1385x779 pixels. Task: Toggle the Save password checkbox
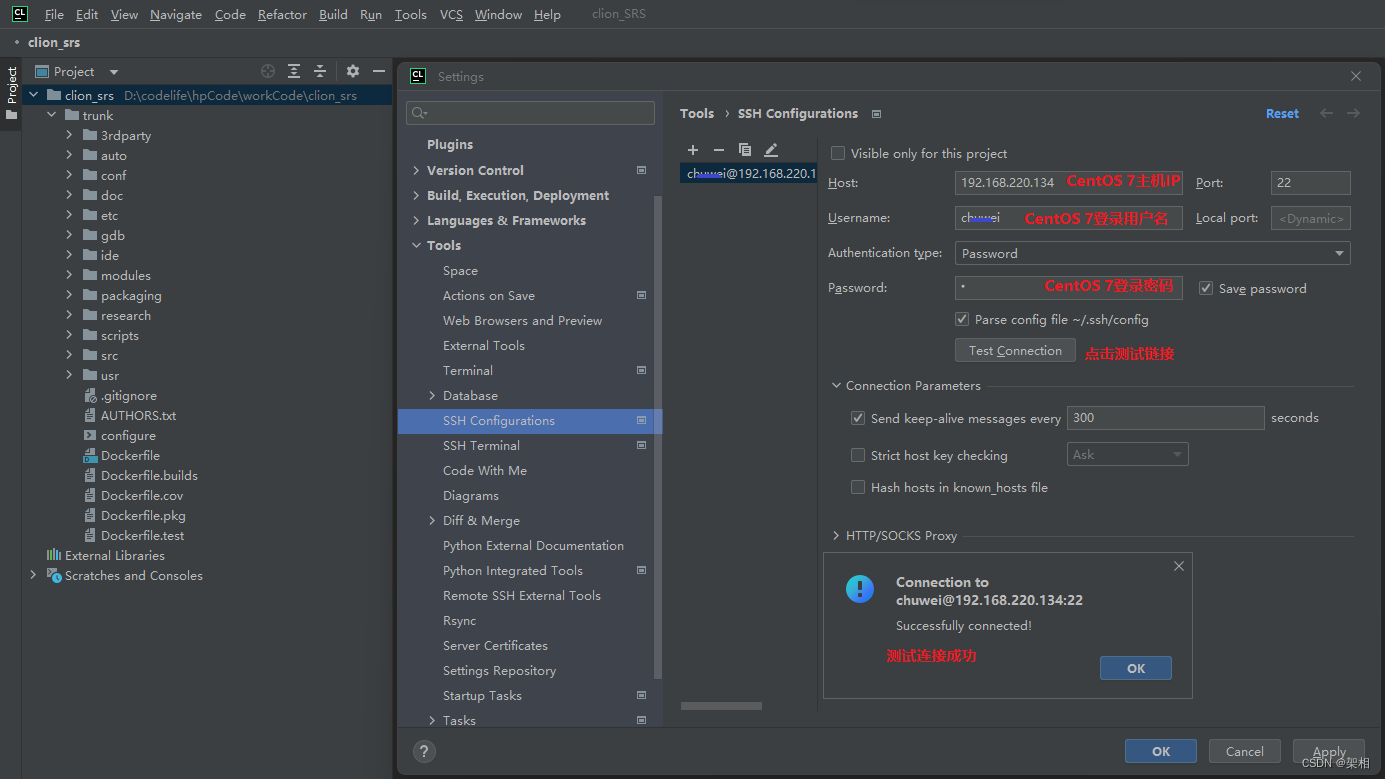1206,288
